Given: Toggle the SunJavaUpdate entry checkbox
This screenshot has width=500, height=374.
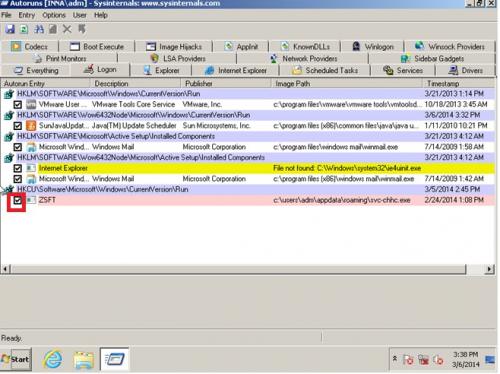Looking at the screenshot, I should coord(17,126).
